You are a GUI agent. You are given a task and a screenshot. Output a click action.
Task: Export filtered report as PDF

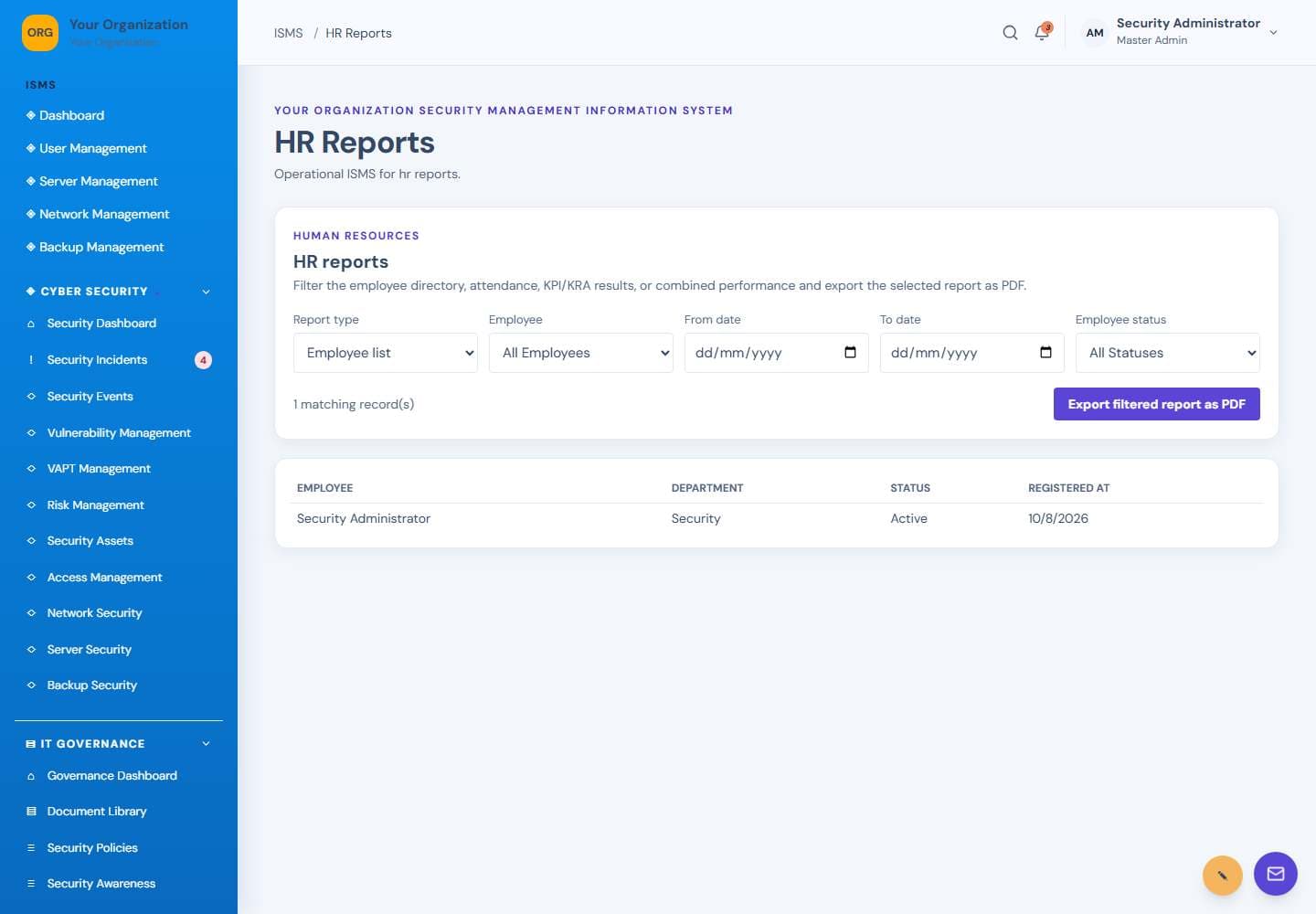pyautogui.click(x=1157, y=404)
